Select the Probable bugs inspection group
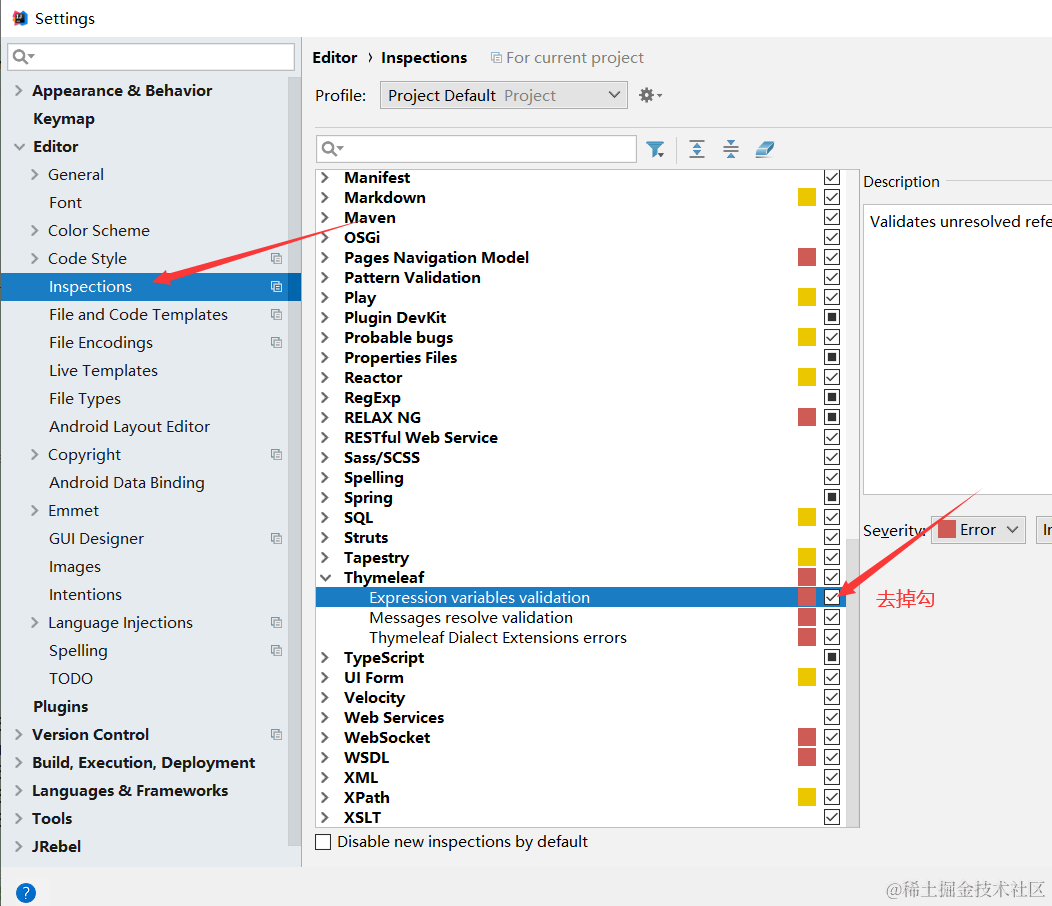The image size is (1052, 906). (399, 338)
